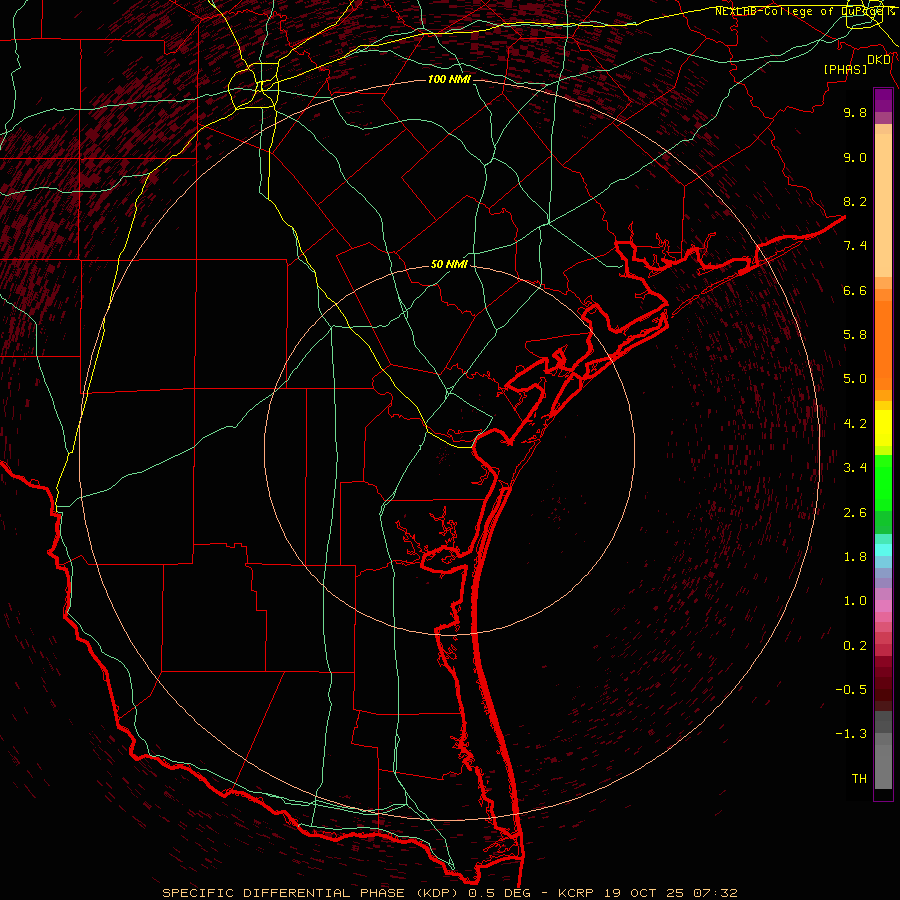Screen dimensions: 900x900
Task: Click the "[PHAS]" legend unit label
Action: [x=845, y=69]
